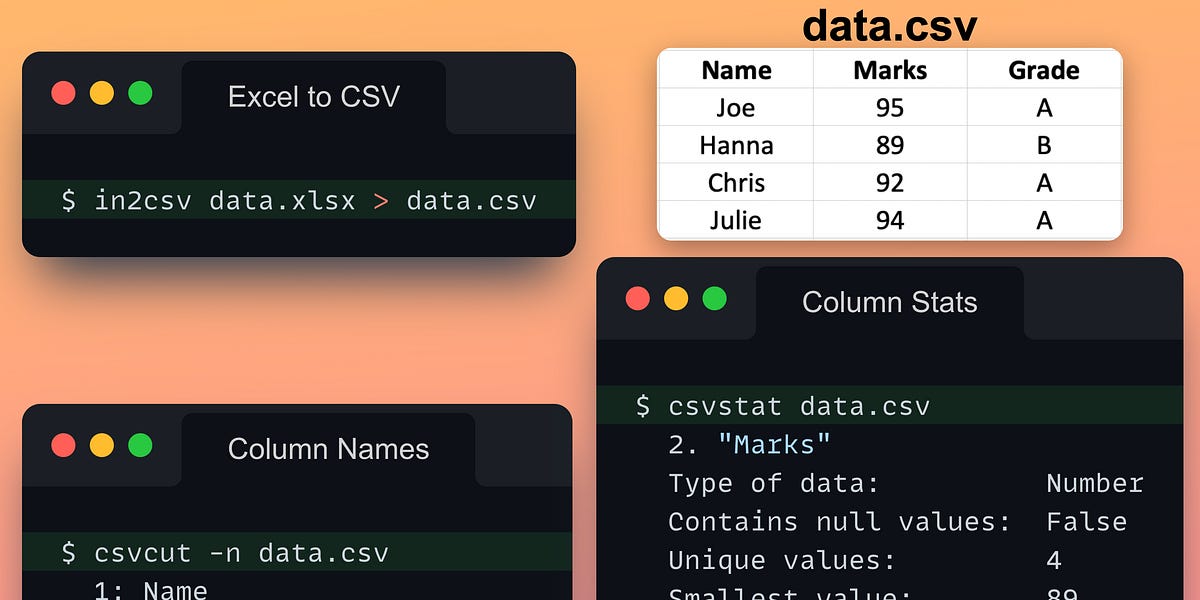Click the red traffic light on Column Stats window
Viewport: 1200px width, 600px height.
pyautogui.click(x=638, y=298)
